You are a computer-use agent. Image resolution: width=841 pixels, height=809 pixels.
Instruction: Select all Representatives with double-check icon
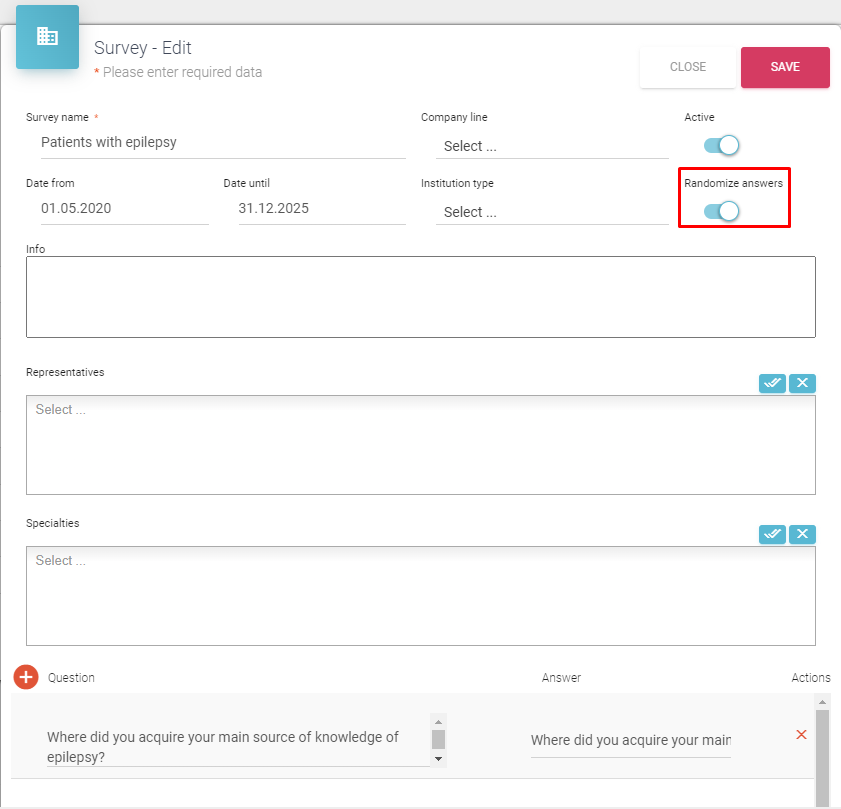772,383
